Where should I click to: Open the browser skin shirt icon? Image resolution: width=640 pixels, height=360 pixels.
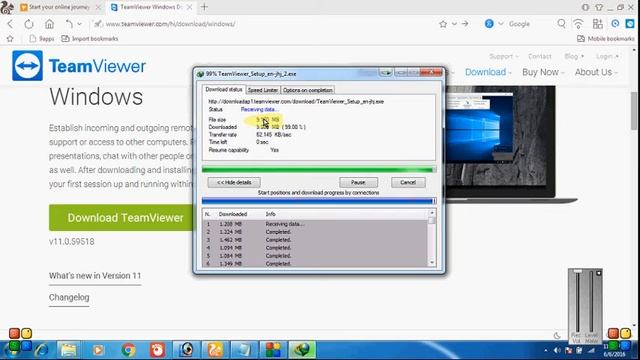(x=599, y=7)
